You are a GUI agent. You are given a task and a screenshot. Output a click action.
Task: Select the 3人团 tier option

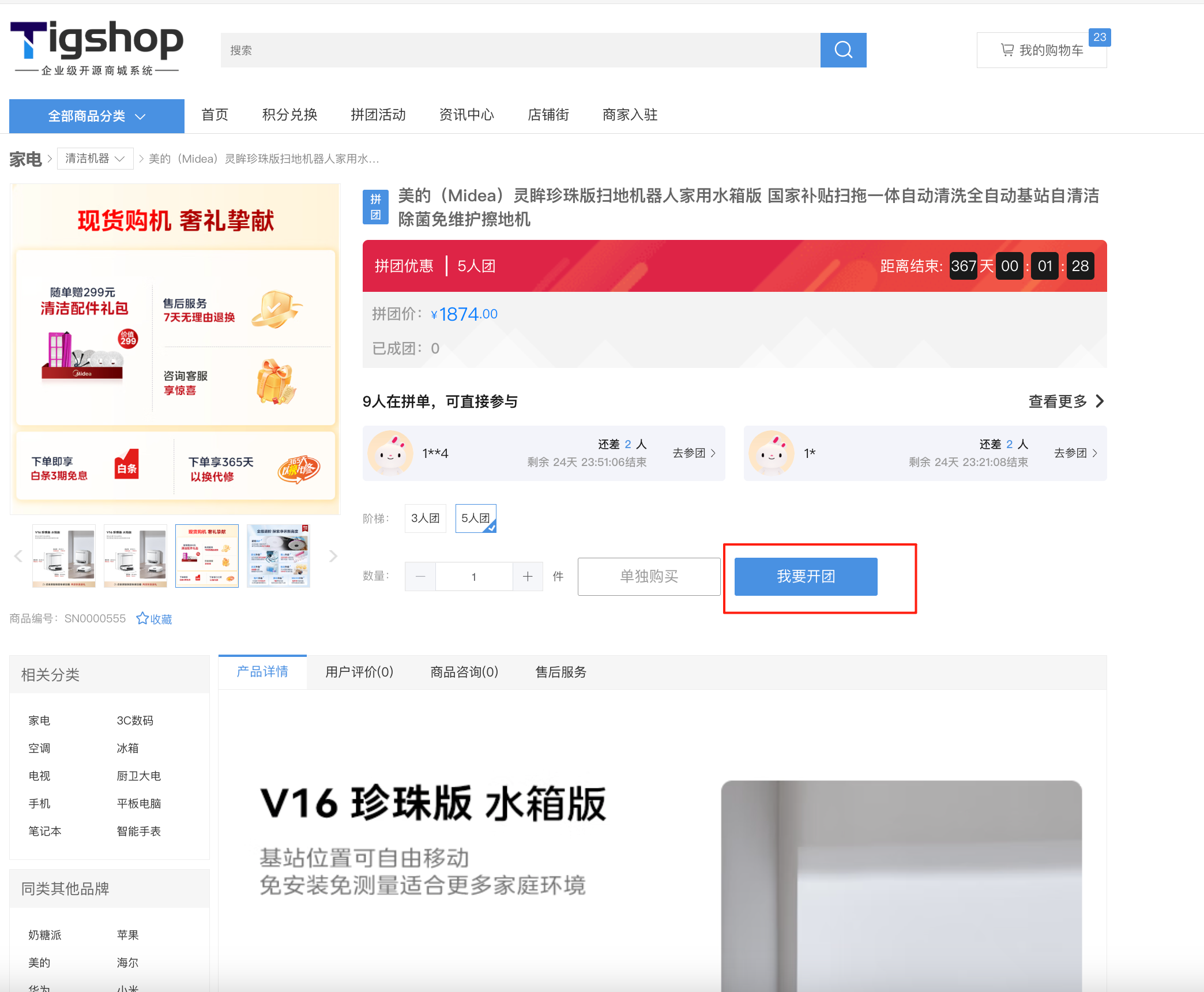425,518
